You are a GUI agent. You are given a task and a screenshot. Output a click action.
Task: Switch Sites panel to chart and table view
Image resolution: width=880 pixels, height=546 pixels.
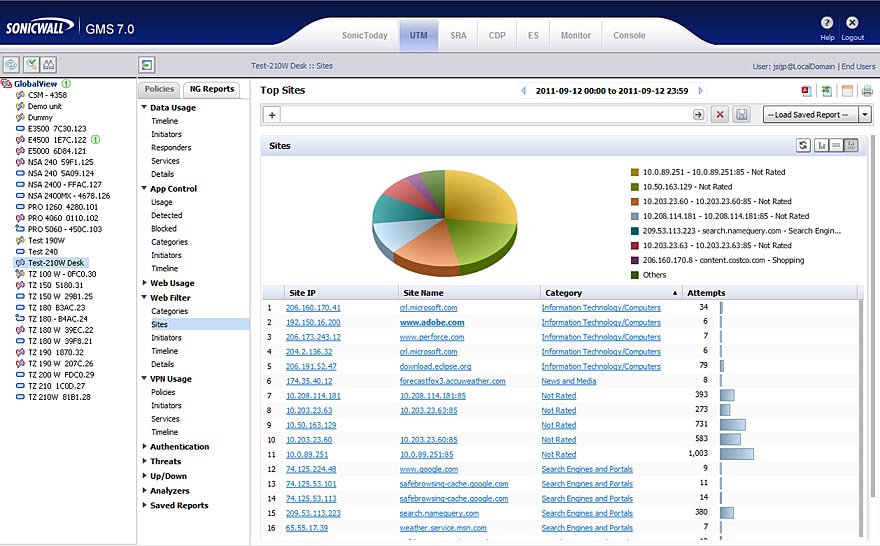[x=851, y=145]
